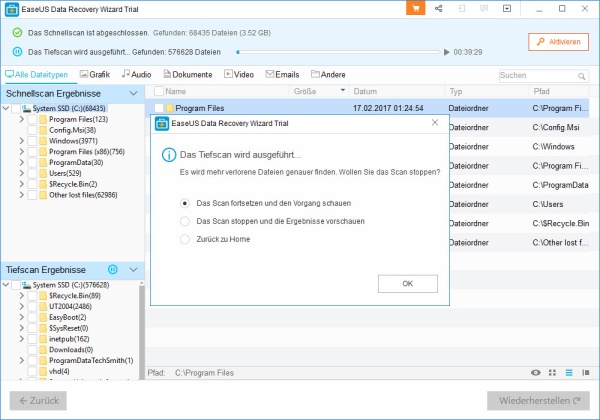Image resolution: width=600 pixels, height=420 pixels.
Task: Switch to list view
Action: [x=569, y=373]
